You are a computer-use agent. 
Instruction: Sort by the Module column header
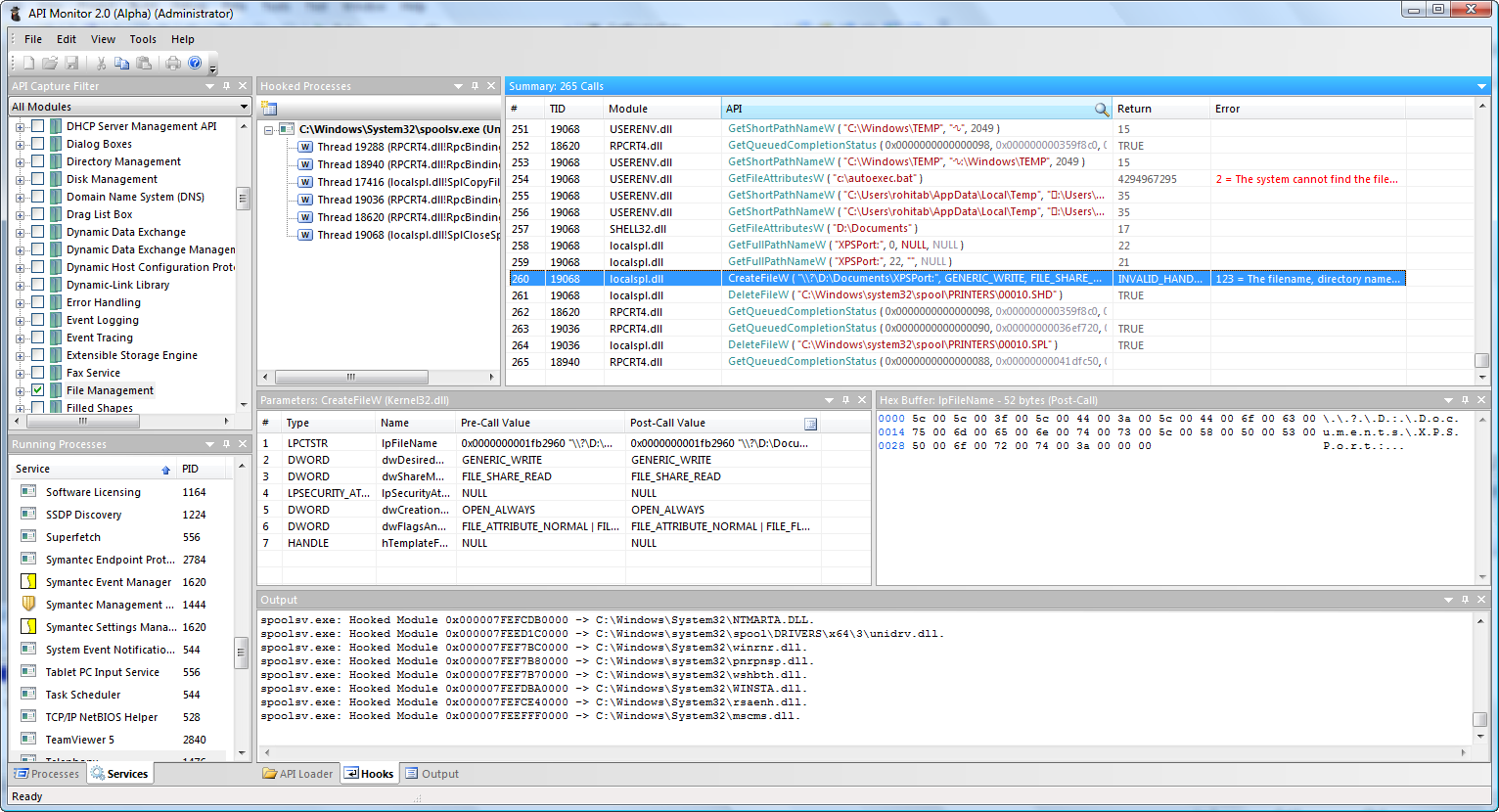pos(661,109)
